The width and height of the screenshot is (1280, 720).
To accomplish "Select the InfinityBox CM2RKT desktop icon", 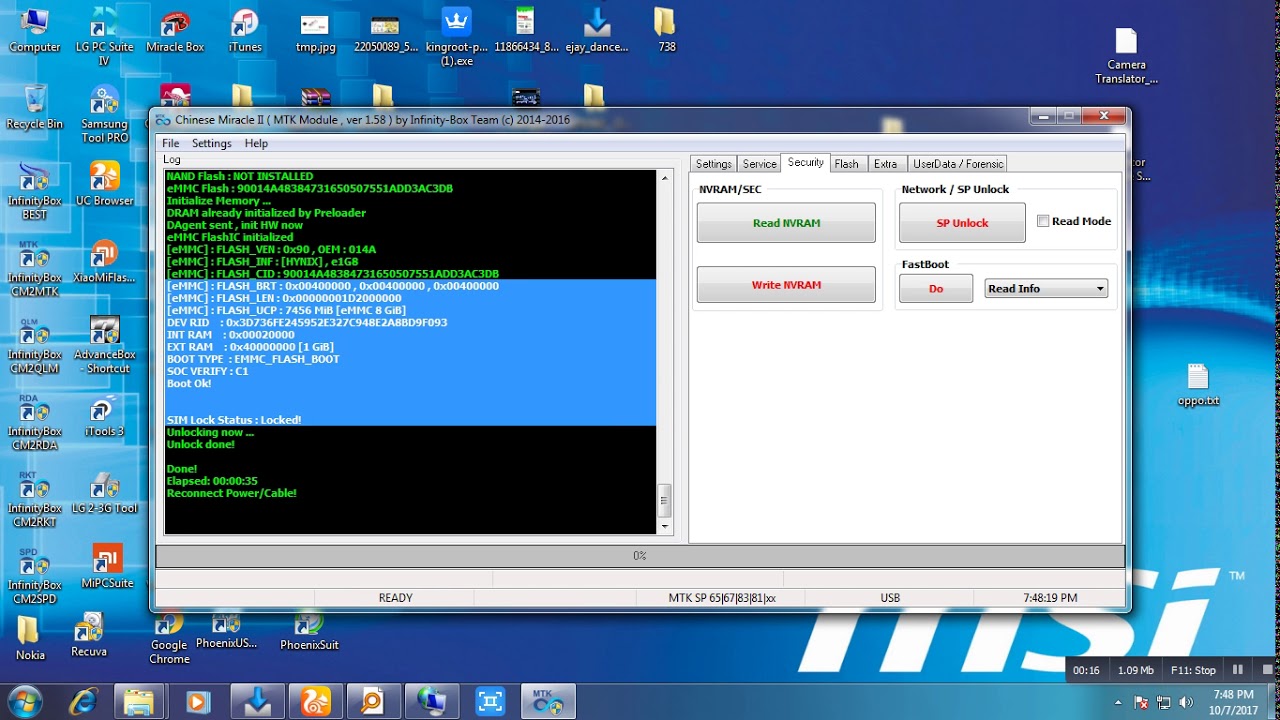I will coord(34,500).
